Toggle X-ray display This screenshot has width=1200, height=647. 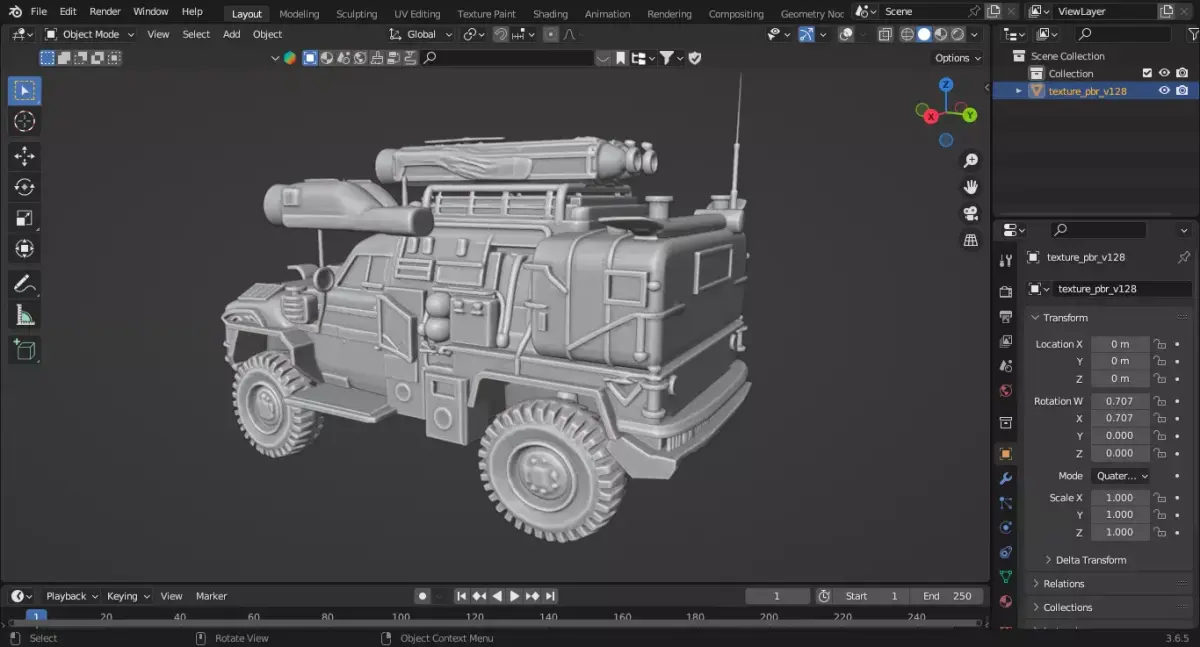[885, 34]
